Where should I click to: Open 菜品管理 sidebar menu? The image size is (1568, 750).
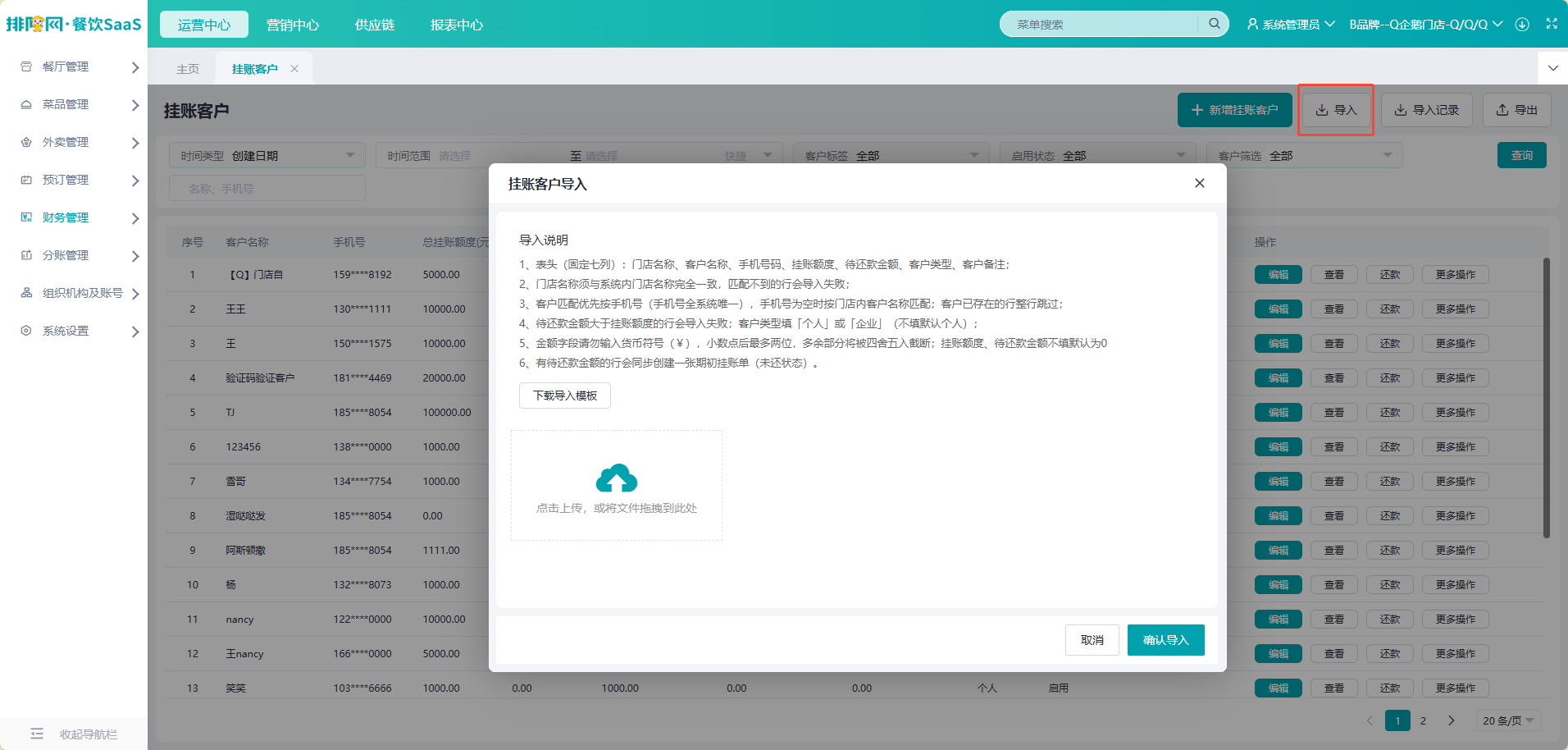tap(74, 104)
